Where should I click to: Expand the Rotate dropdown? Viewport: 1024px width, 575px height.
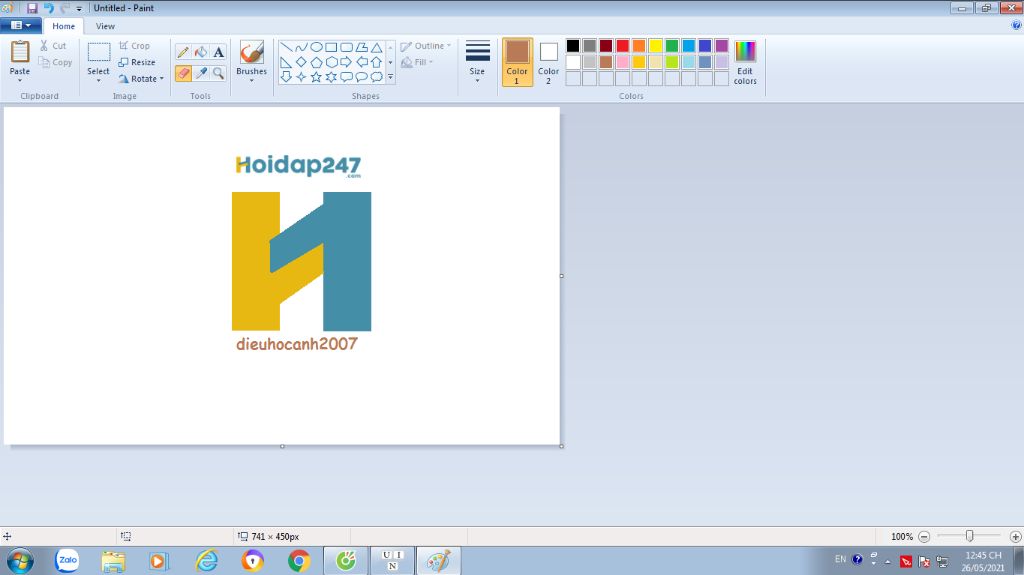[162, 79]
